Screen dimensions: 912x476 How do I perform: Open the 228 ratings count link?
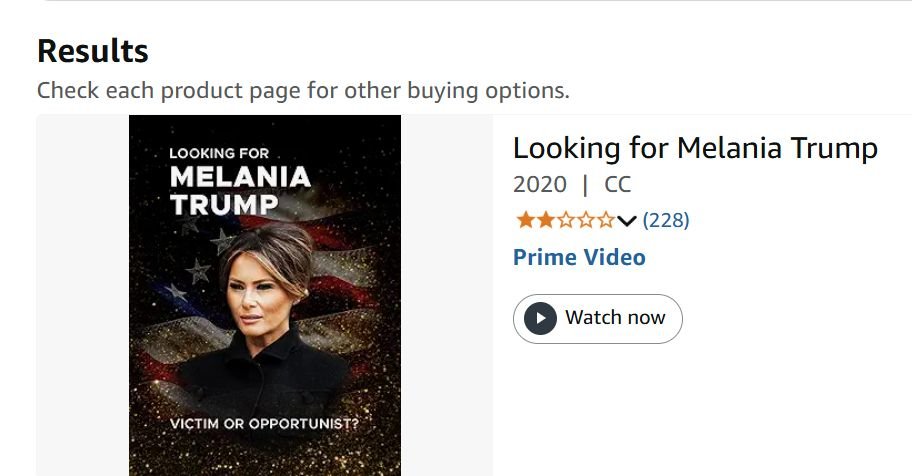pyautogui.click(x=666, y=220)
